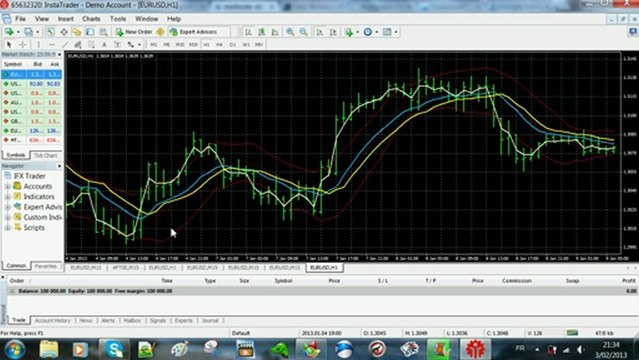Open the Profiles dropdown arrow
Image resolution: width=639 pixels, height=360 pixels.
37,32
